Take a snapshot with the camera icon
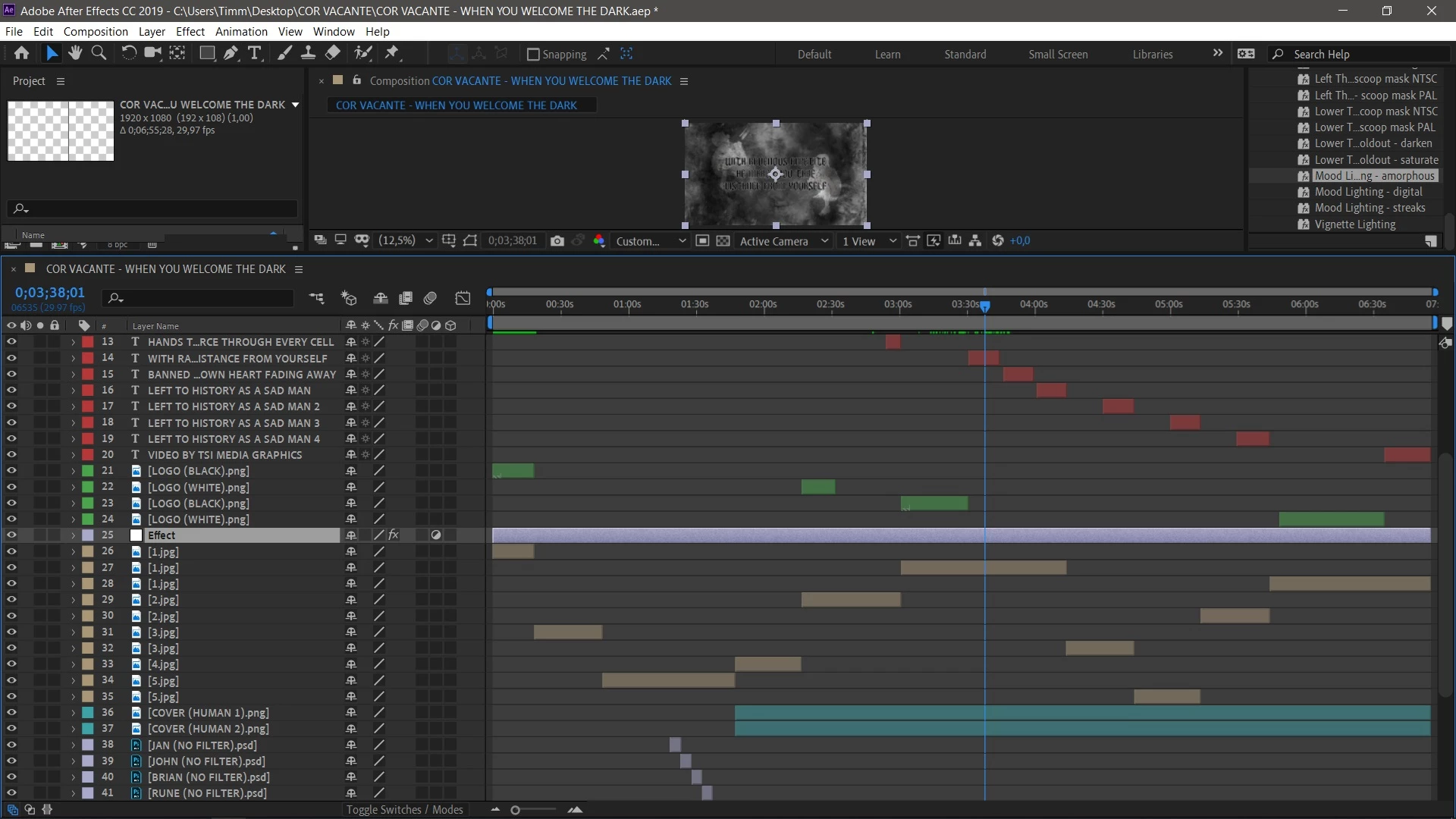The image size is (1456, 819). [x=557, y=241]
